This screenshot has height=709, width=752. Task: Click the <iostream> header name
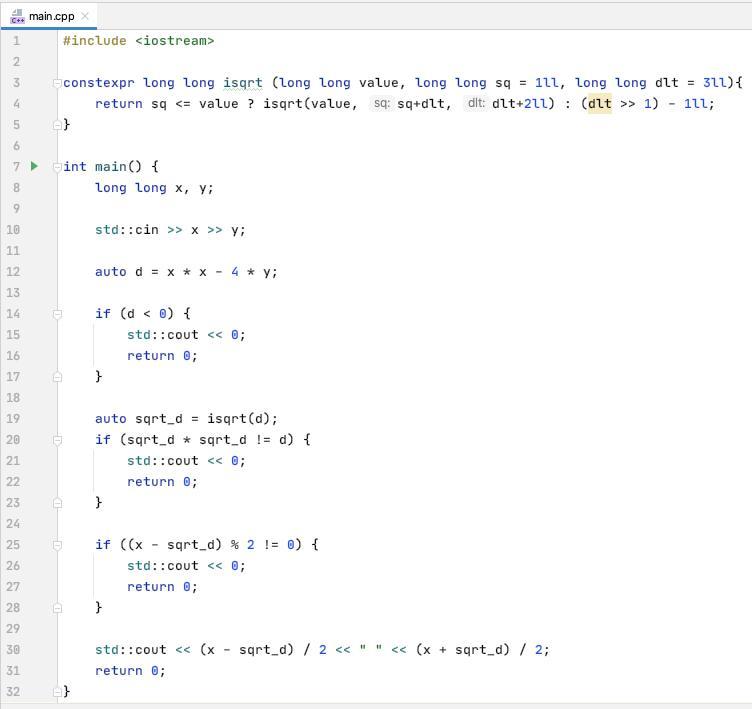point(175,41)
